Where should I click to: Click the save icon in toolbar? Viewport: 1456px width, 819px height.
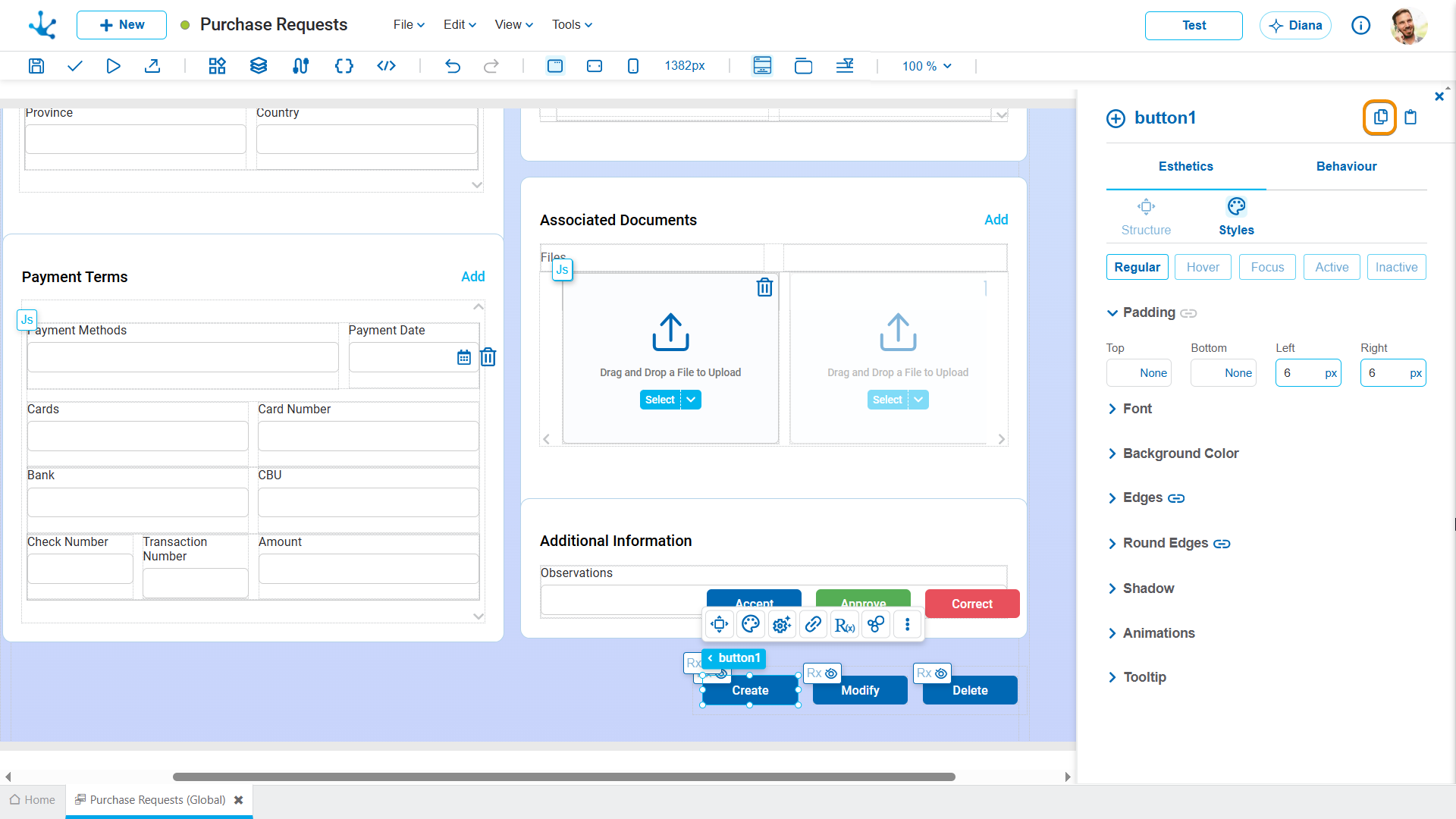(x=36, y=66)
